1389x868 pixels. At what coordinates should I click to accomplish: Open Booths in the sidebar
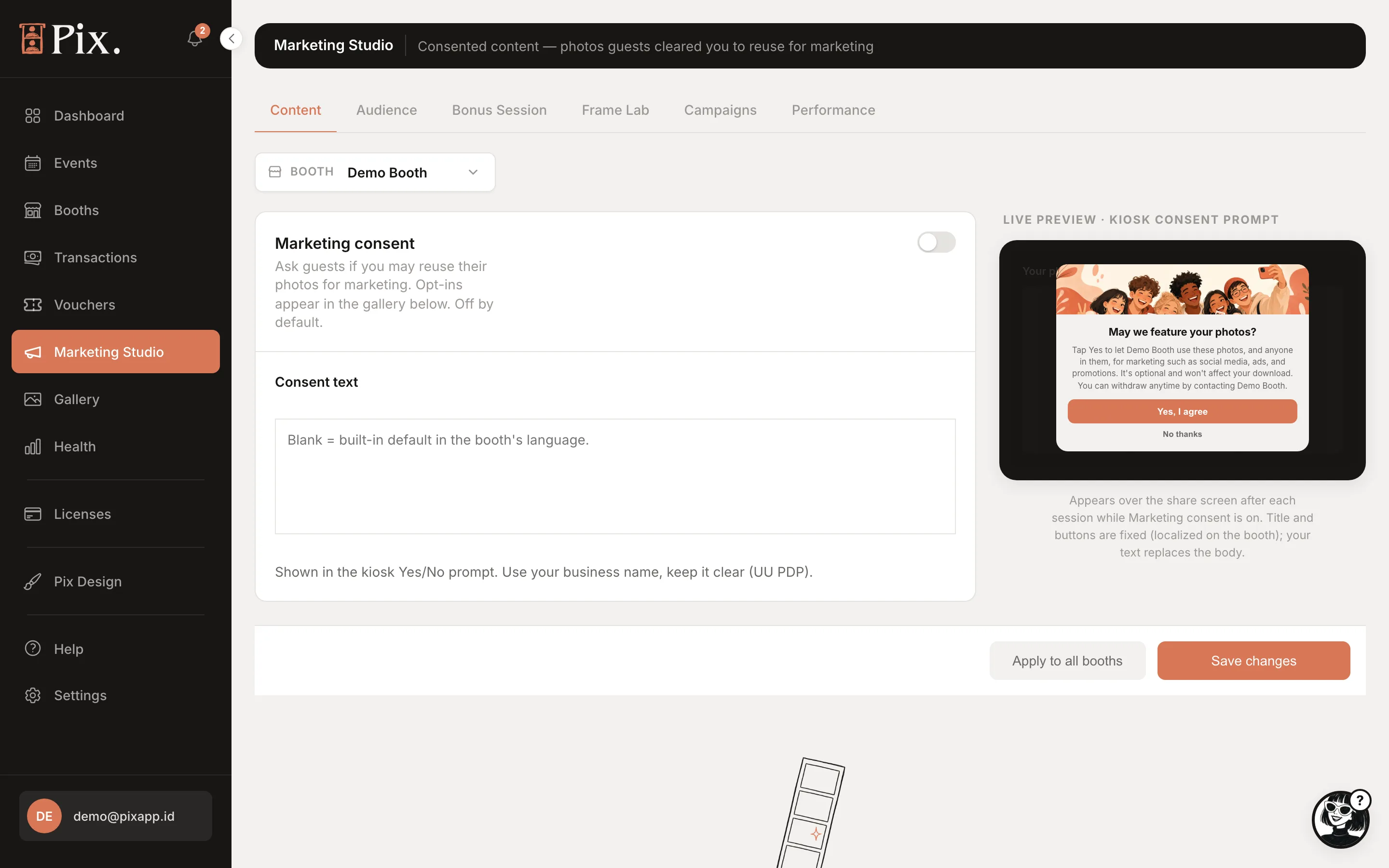(115, 210)
